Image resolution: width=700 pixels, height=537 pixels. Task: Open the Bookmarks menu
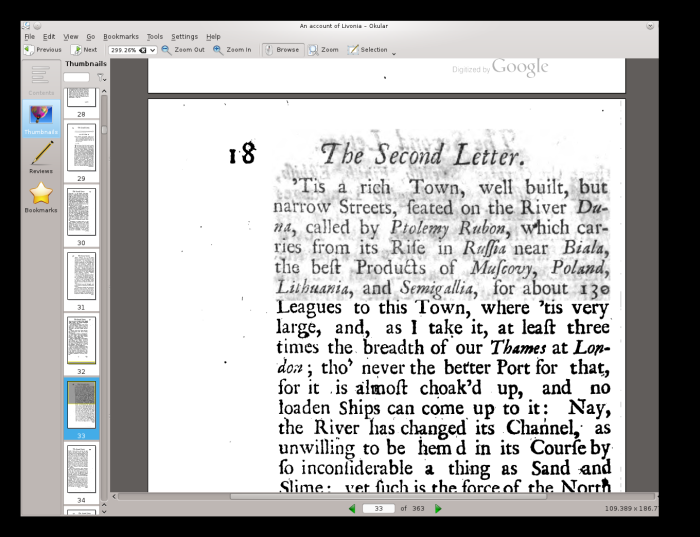tap(121, 36)
